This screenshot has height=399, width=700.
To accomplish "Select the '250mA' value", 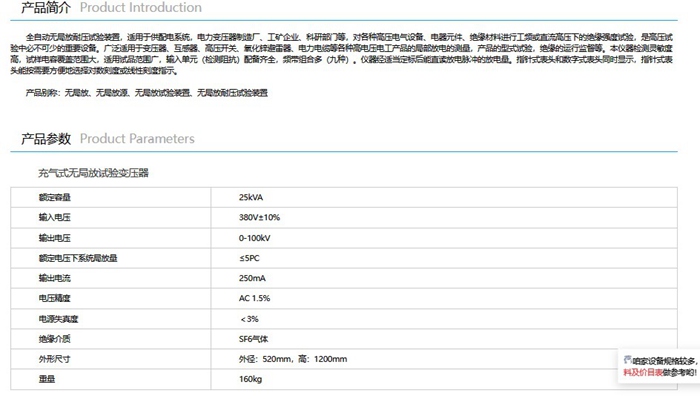I will coord(252,278).
